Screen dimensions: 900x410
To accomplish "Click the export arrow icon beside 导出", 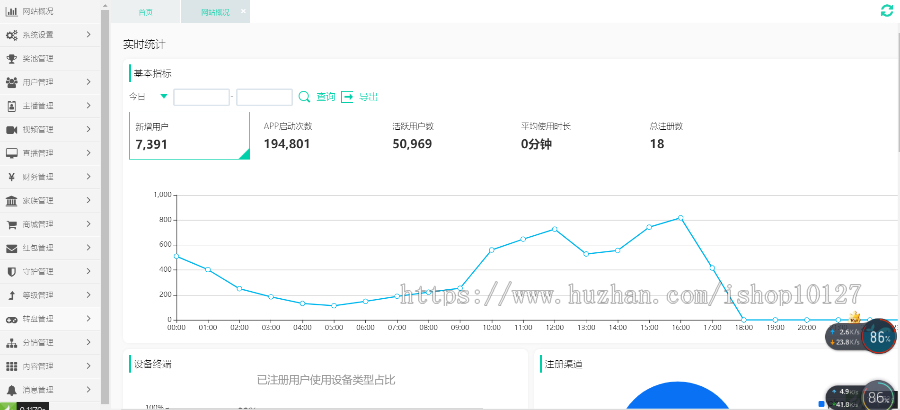I will click(347, 97).
